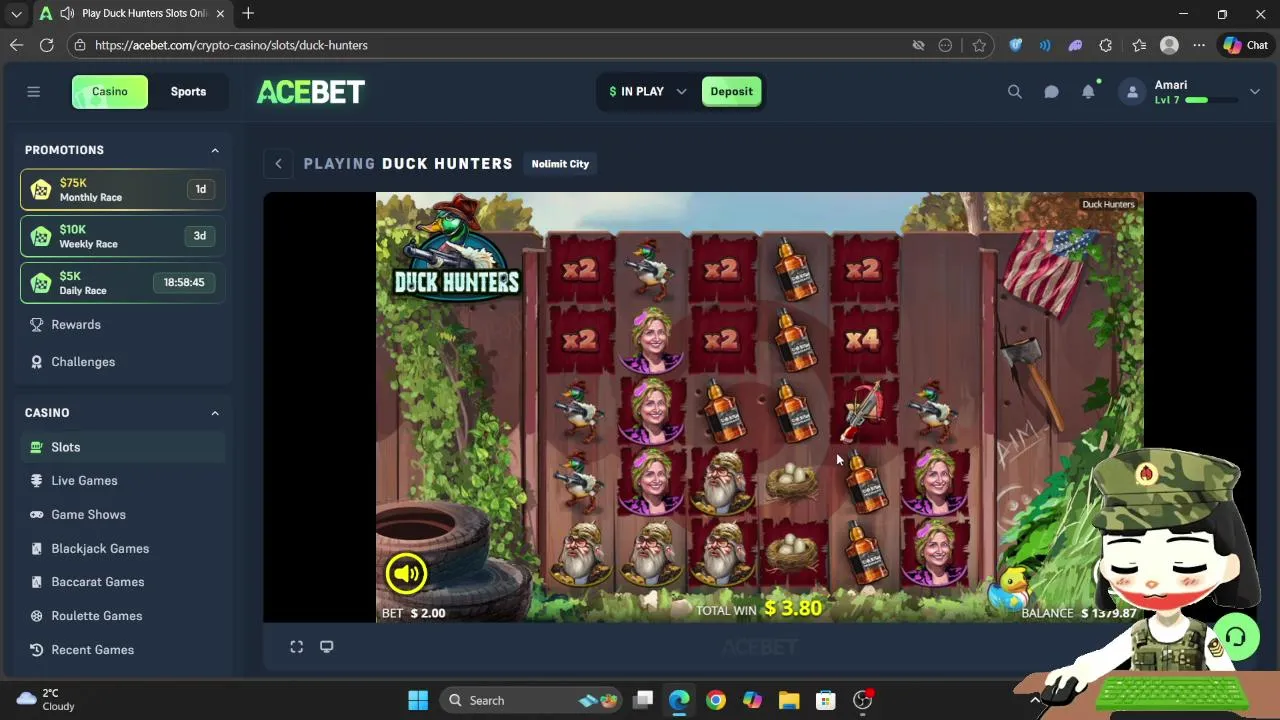Open Microsoft Store from taskbar

click(825, 700)
